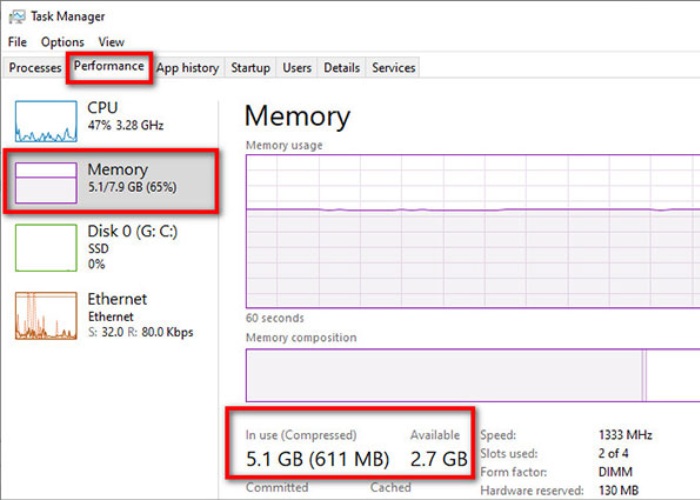The image size is (700, 500).
Task: Click the Memory usage graph area
Action: [x=472, y=230]
